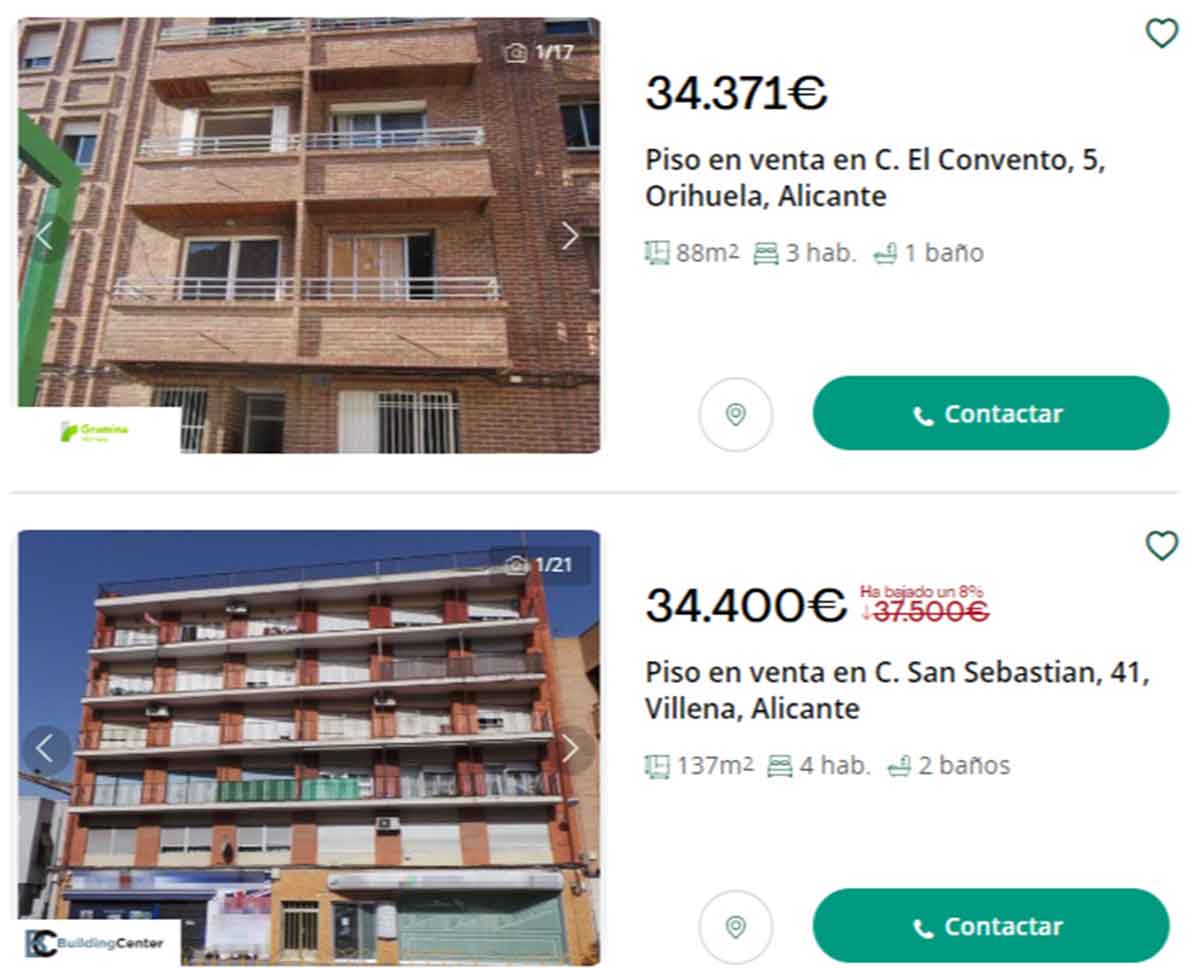Open the Piso en C. San Sebastian listing title

[897, 691]
